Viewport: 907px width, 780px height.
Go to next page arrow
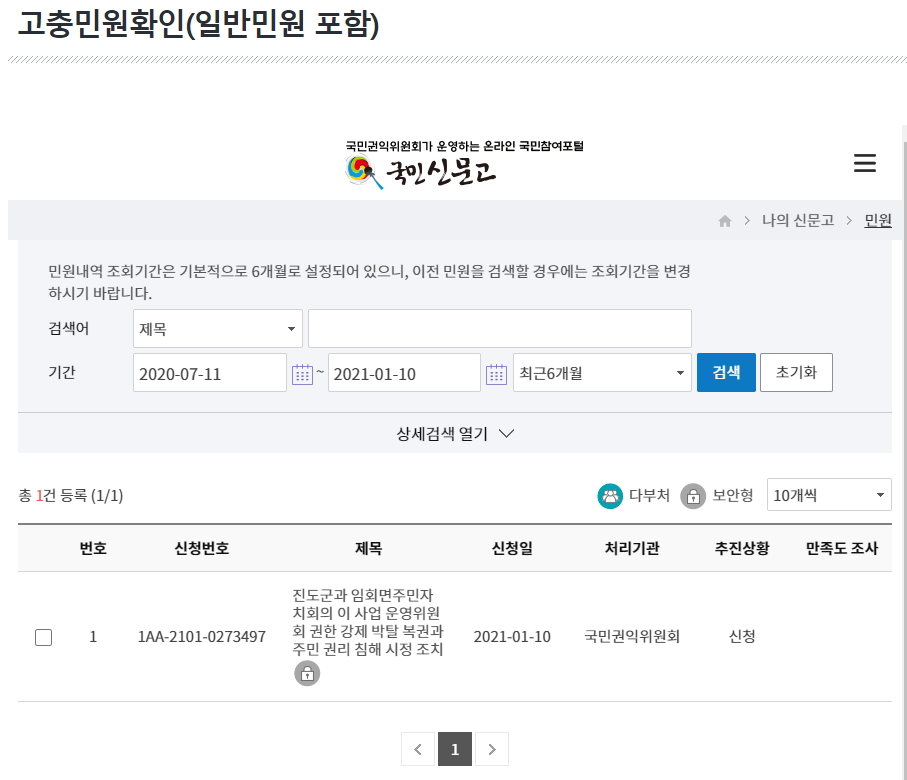point(491,749)
